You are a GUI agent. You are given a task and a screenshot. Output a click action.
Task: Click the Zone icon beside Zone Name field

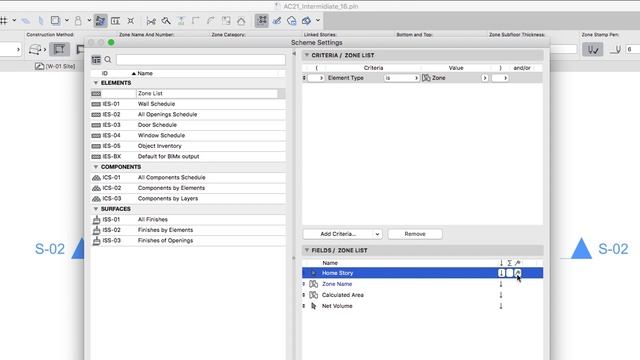click(313, 284)
